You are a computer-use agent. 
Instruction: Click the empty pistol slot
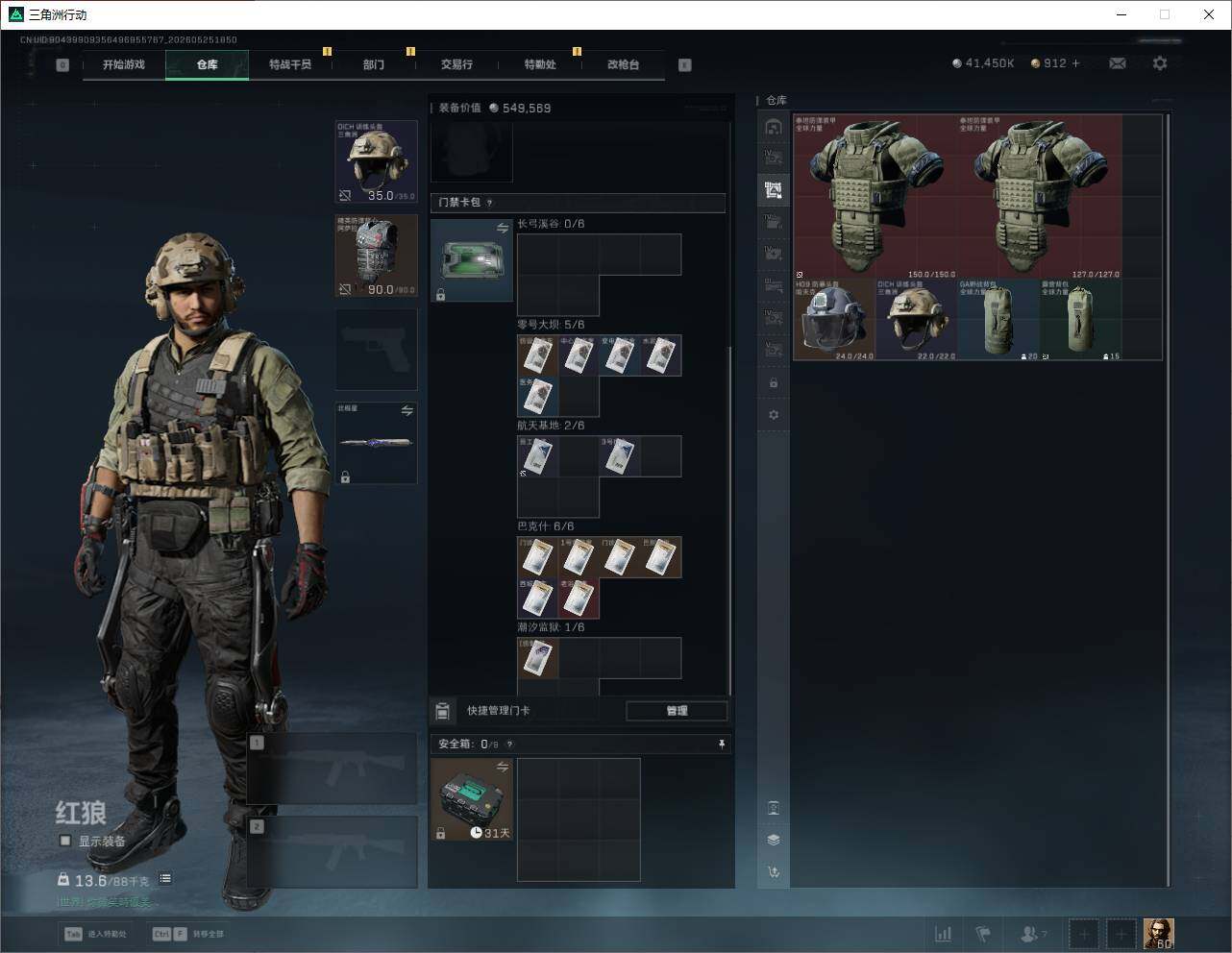point(376,350)
